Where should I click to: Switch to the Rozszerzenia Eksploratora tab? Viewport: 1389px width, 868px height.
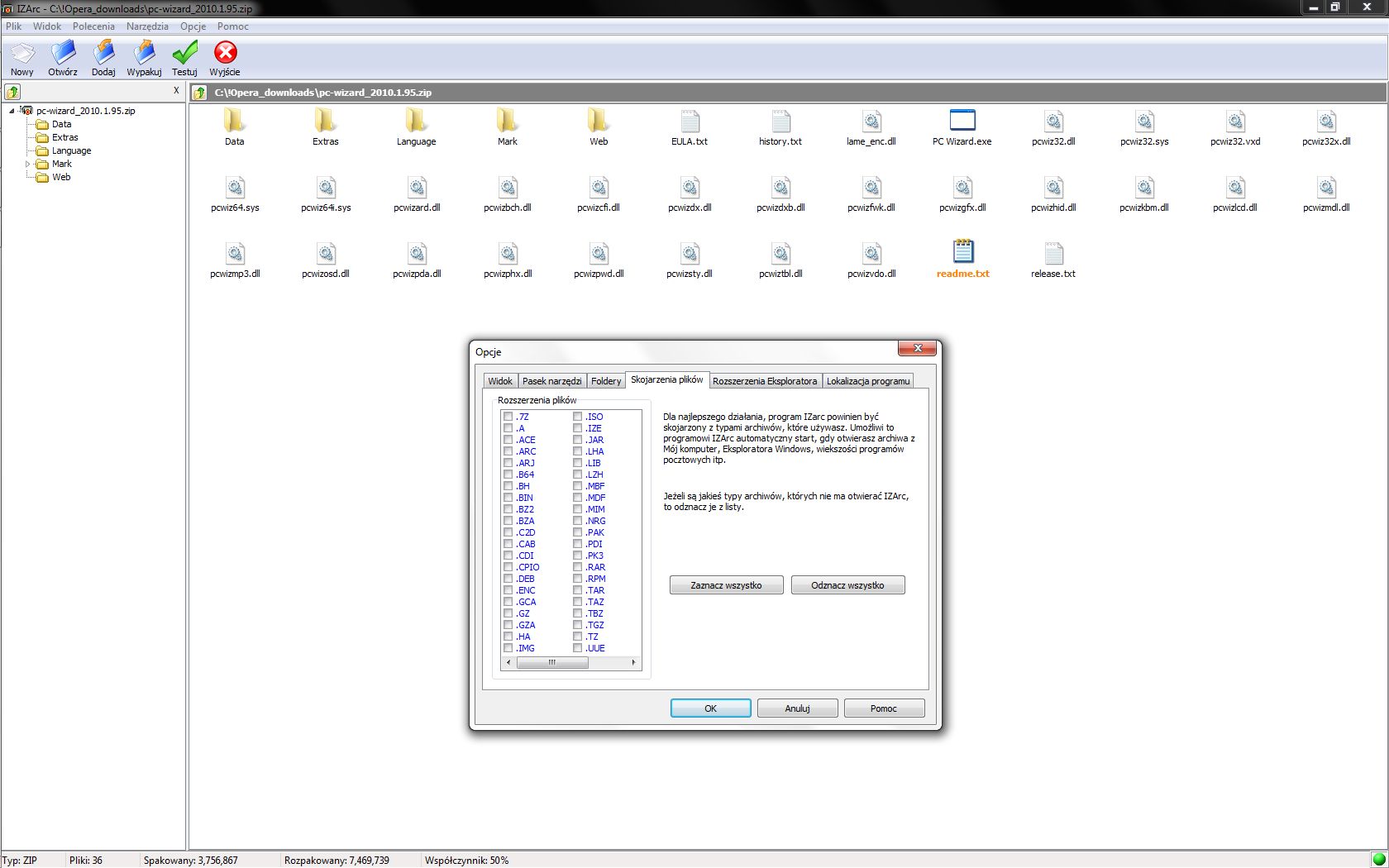[765, 381]
